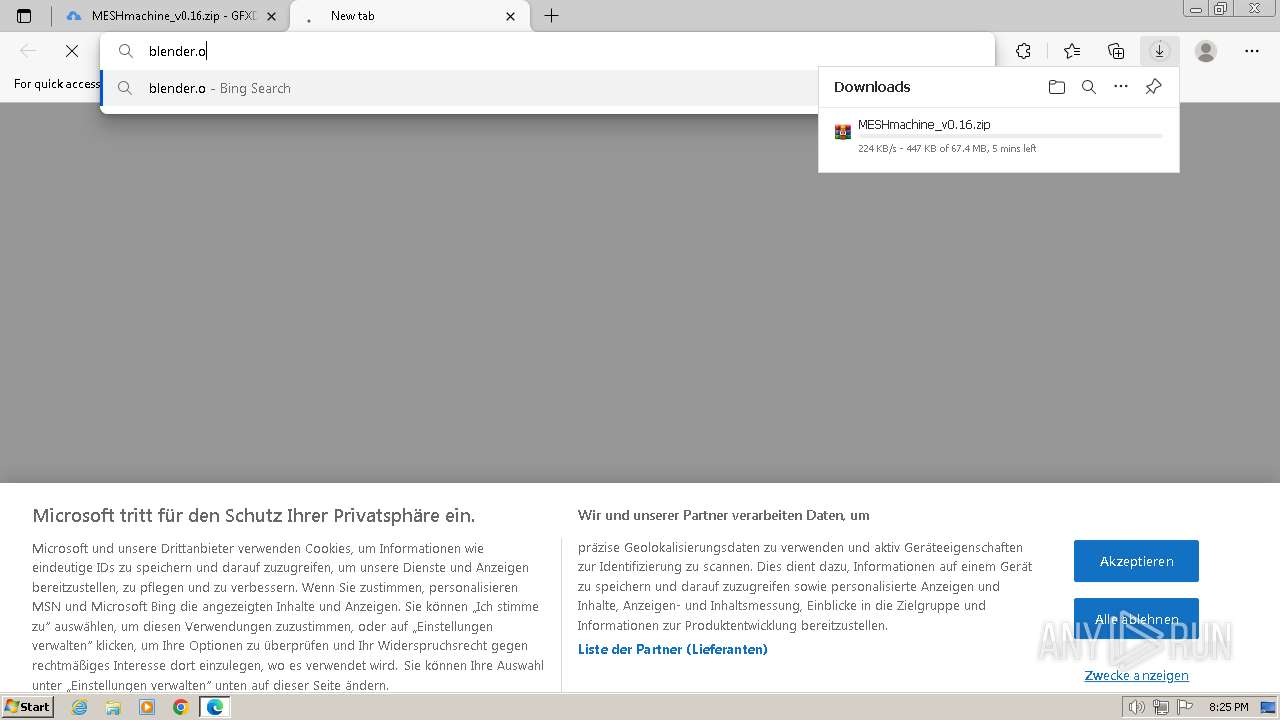Close the New tab tab
Viewport: 1280px width, 720px height.
tap(511, 16)
